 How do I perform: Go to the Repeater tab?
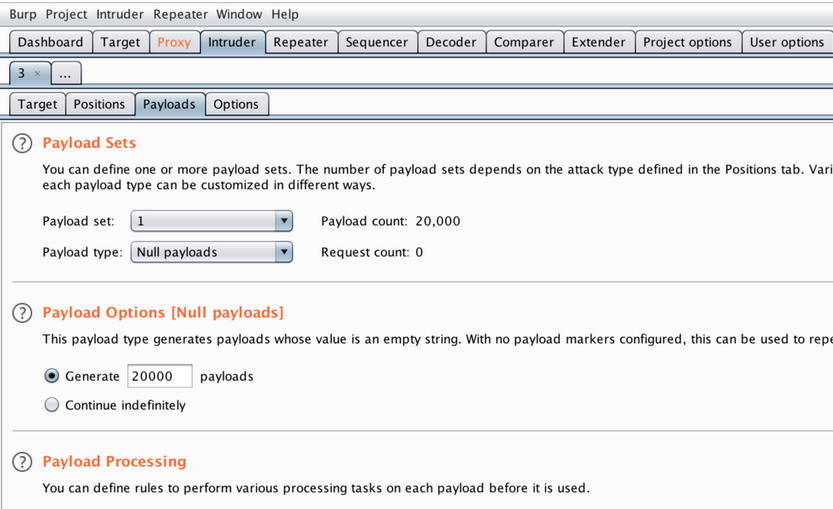[x=300, y=42]
